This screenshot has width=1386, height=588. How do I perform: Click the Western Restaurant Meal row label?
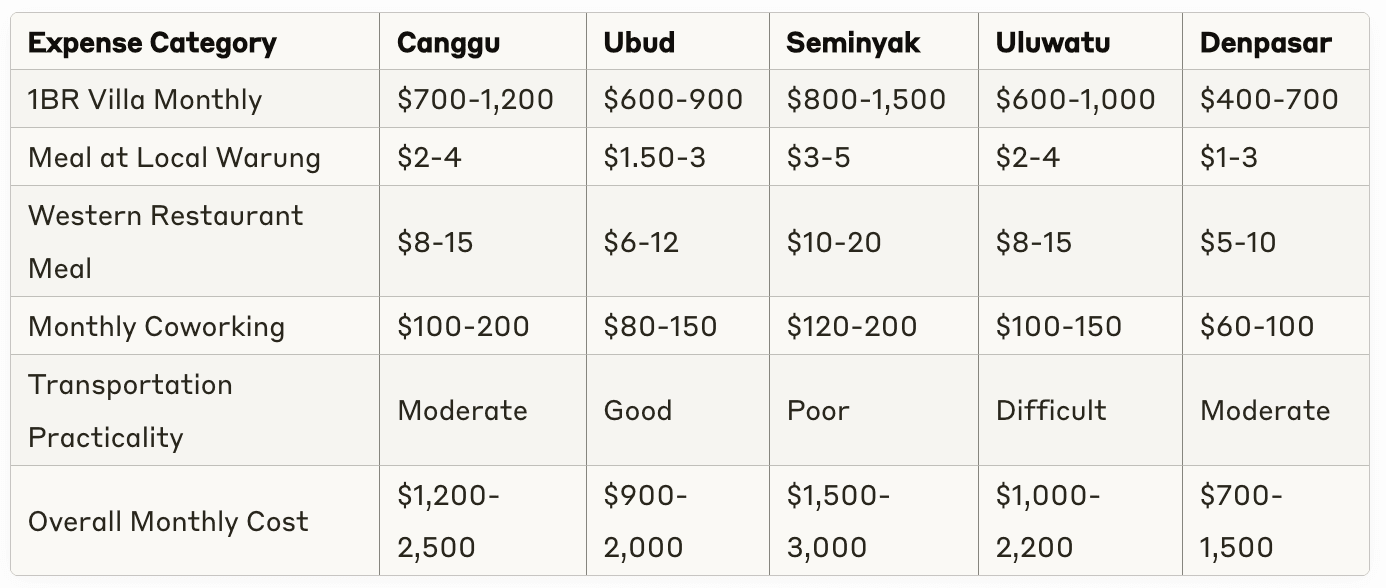click(x=165, y=242)
